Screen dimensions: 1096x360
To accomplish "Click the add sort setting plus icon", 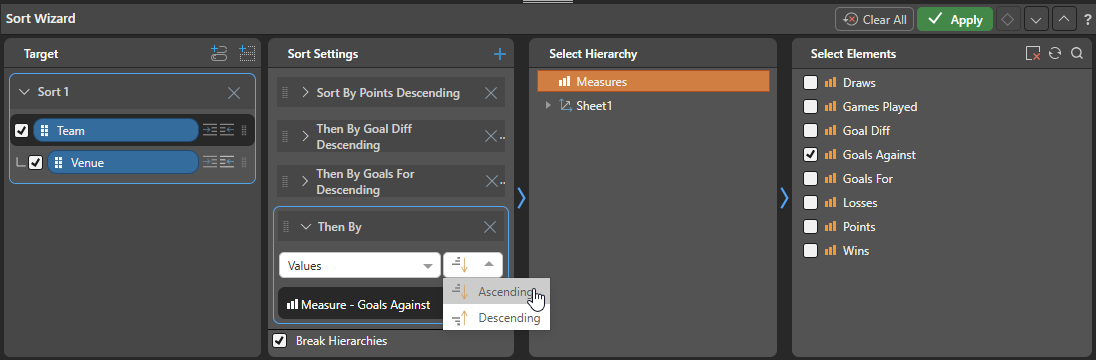I will pos(499,54).
